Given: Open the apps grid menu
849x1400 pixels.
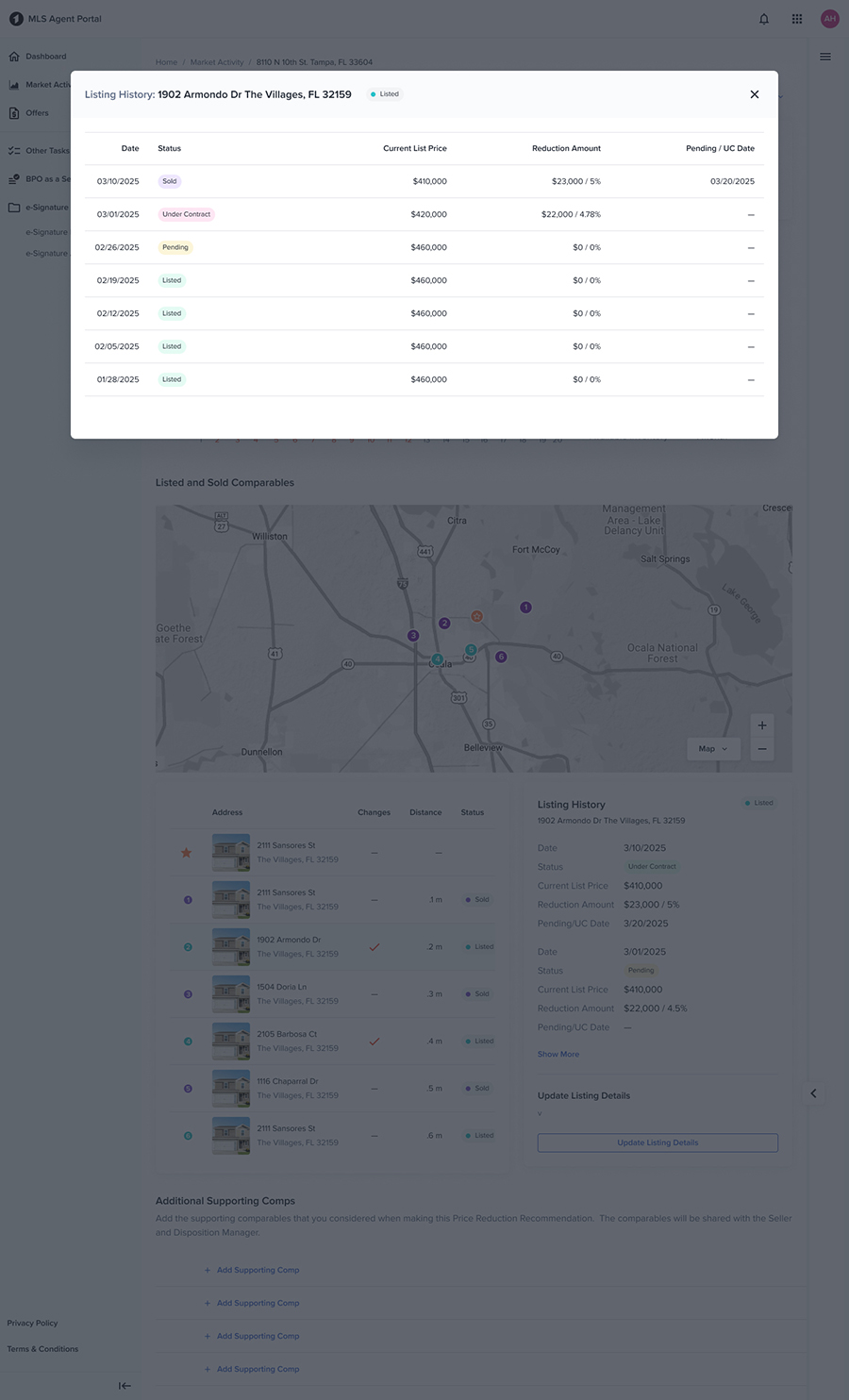Looking at the screenshot, I should (x=797, y=19).
